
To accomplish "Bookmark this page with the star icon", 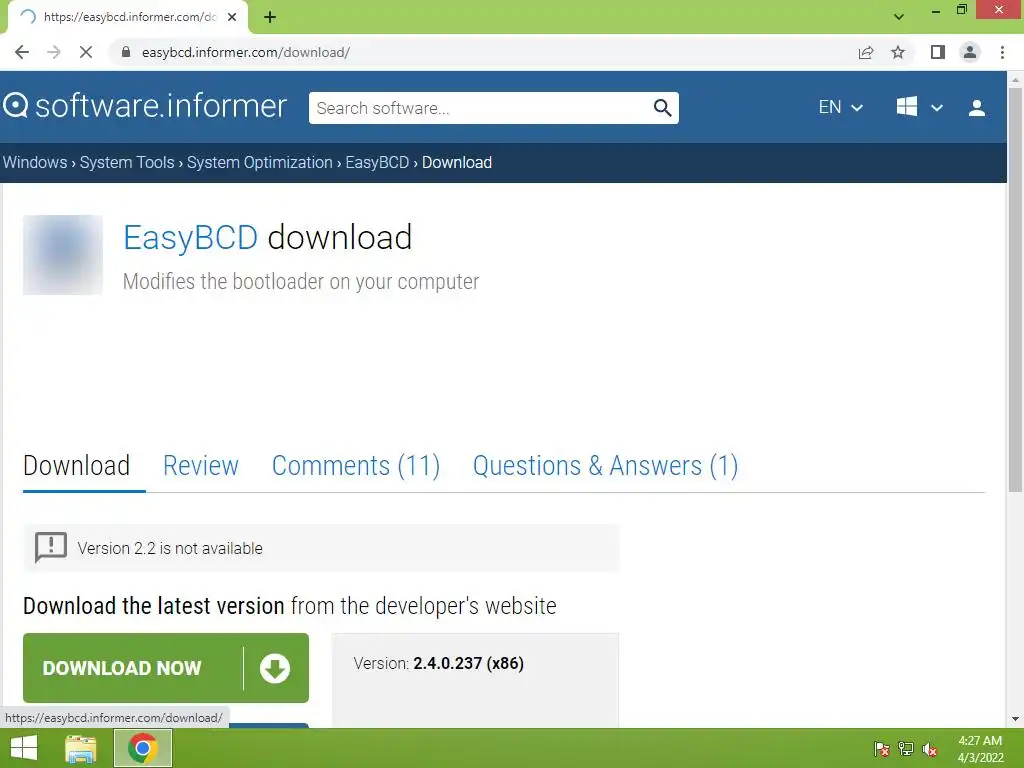I will [898, 52].
